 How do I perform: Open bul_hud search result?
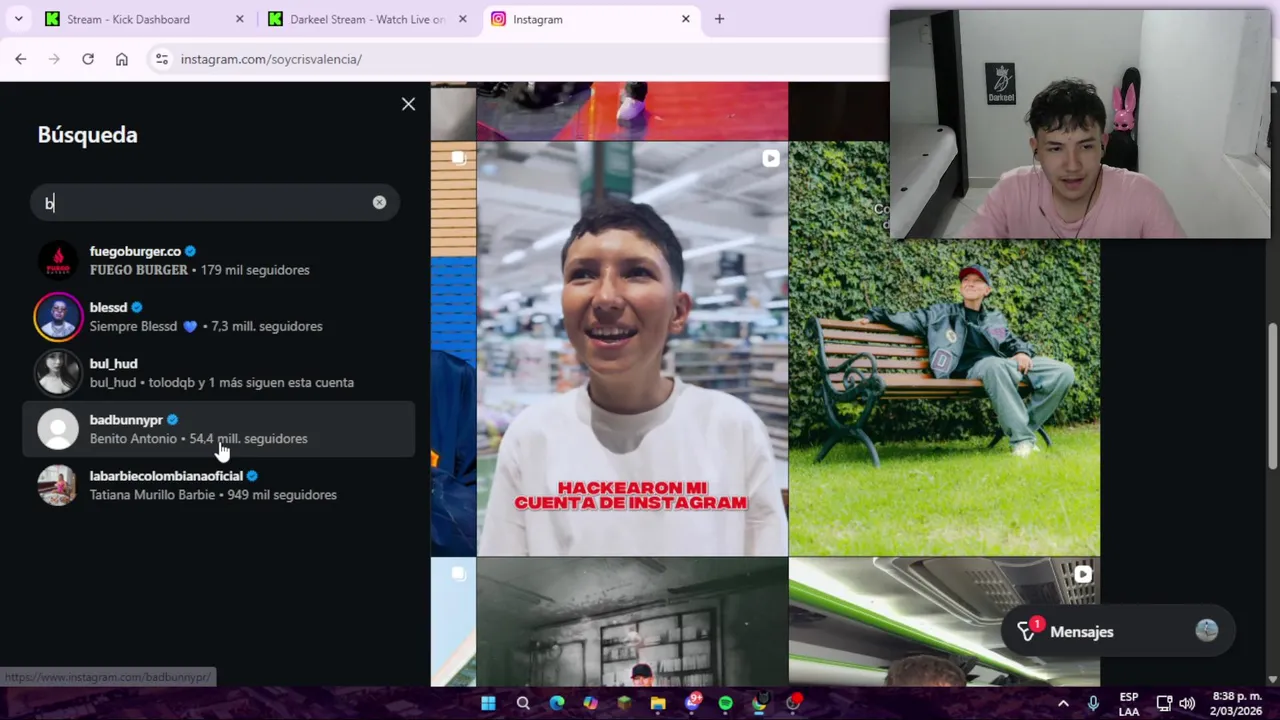point(218,372)
